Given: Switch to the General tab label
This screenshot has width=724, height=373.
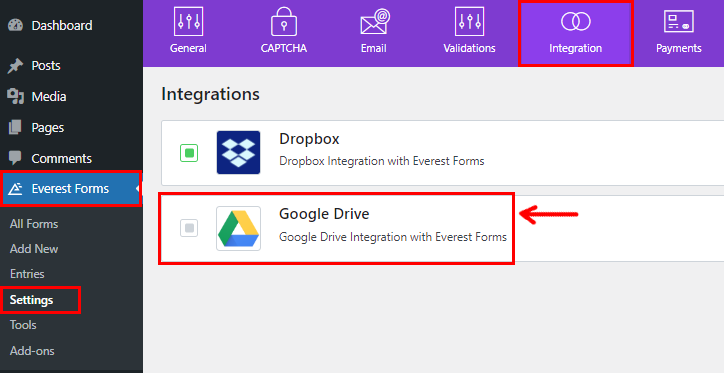Looking at the screenshot, I should point(188,48).
